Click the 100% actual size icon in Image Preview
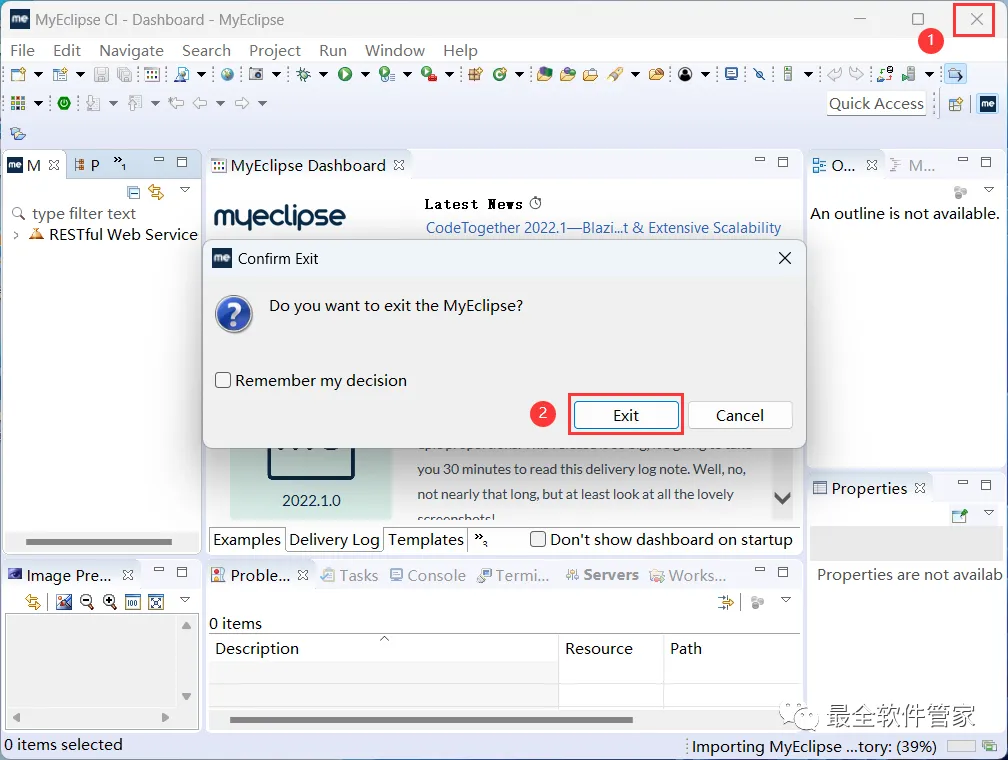Image resolution: width=1008 pixels, height=760 pixels. [x=133, y=602]
